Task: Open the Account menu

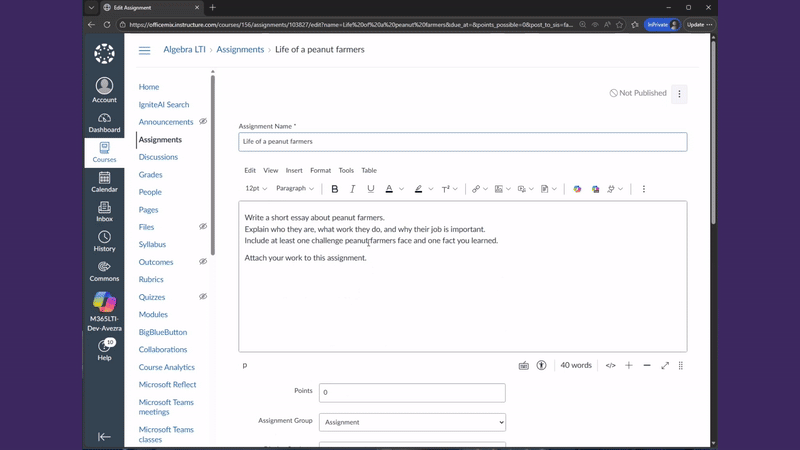Action: [x=104, y=90]
